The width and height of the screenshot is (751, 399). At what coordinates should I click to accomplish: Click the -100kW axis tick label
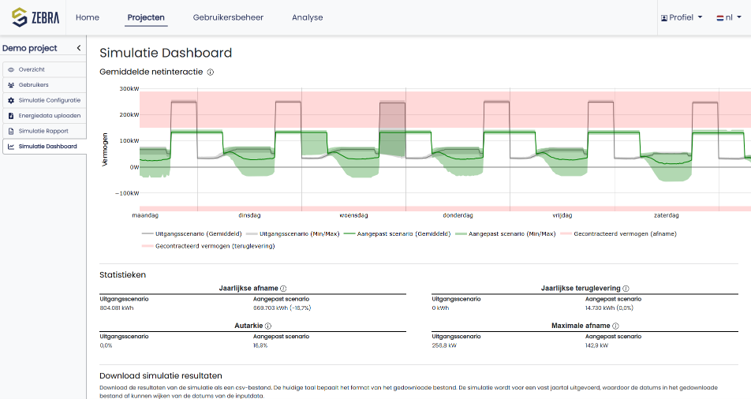coord(127,194)
